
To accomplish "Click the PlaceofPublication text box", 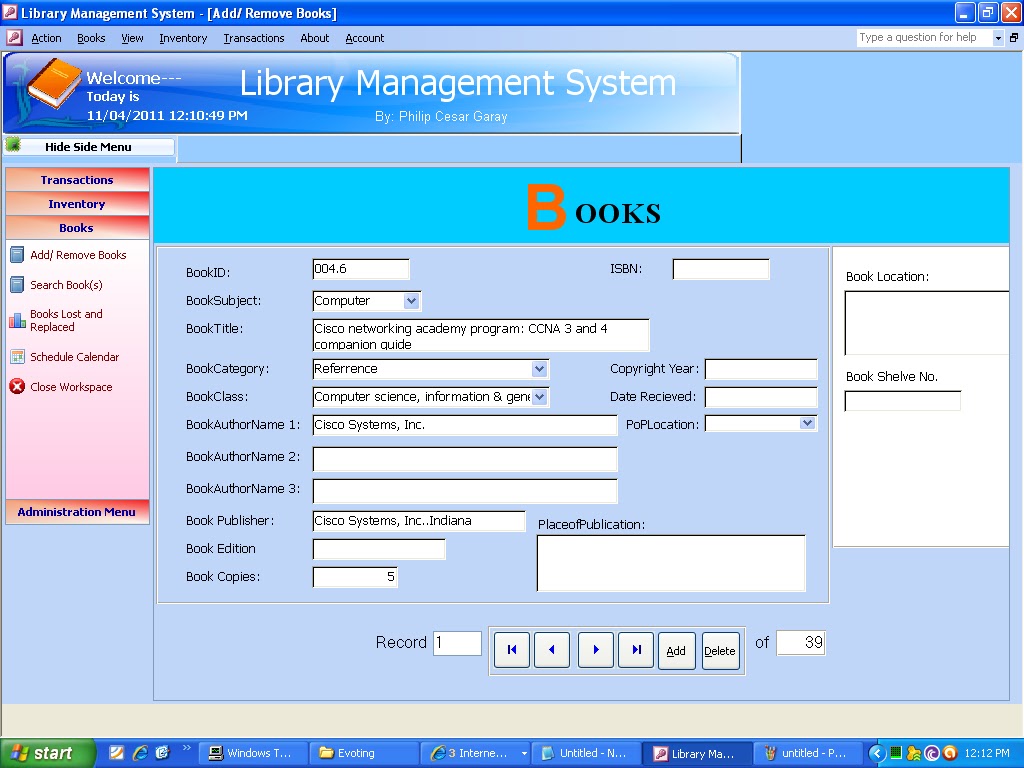I will click(671, 563).
